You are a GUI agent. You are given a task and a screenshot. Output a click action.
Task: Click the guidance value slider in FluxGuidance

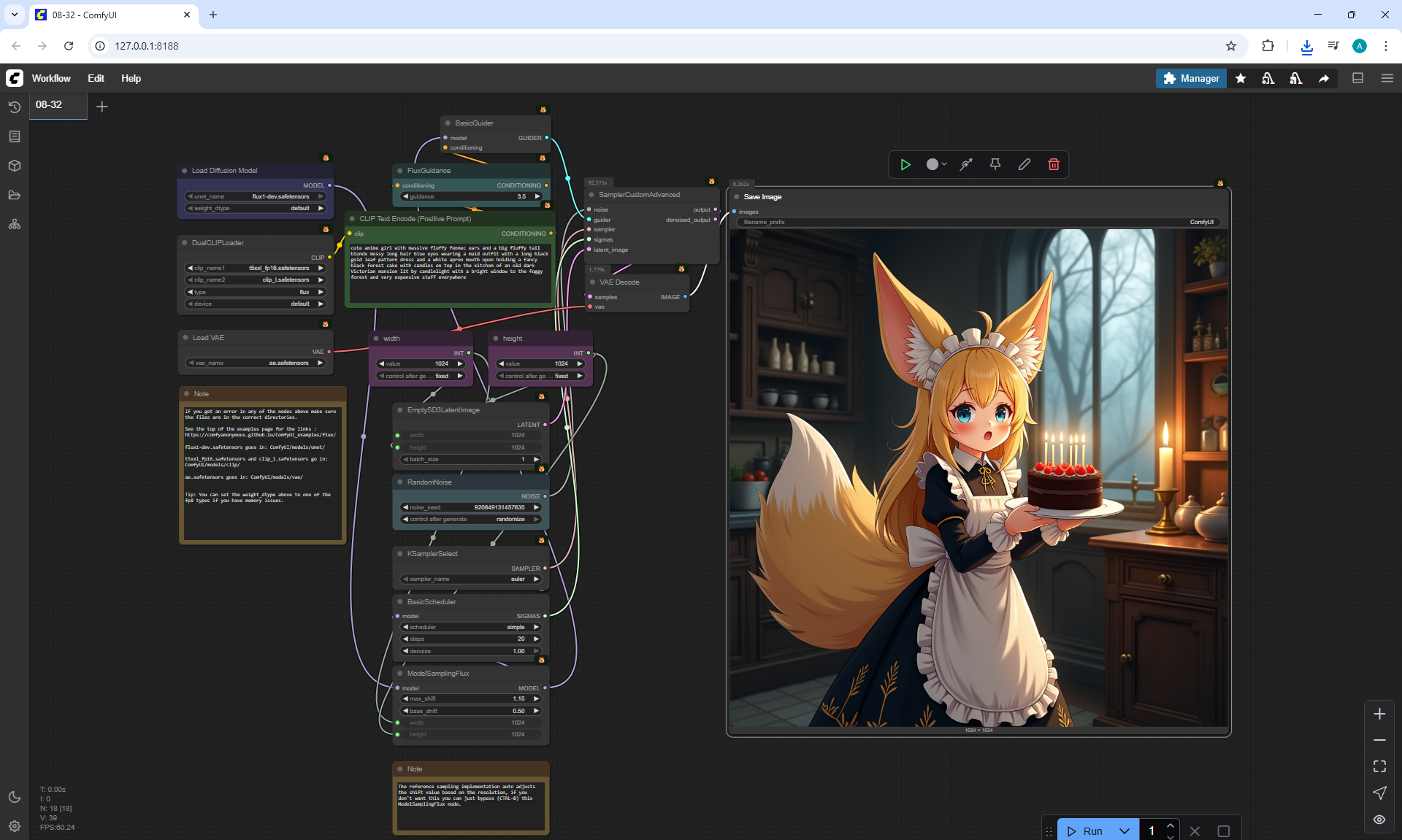coord(472,196)
